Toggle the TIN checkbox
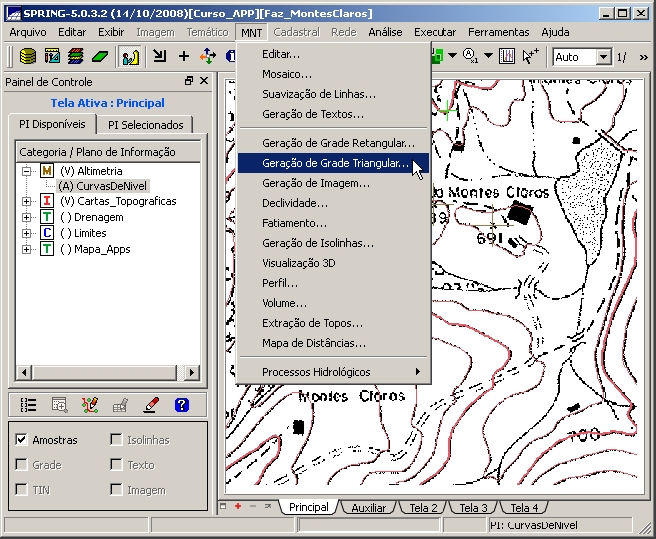This screenshot has width=656, height=539. [22, 490]
